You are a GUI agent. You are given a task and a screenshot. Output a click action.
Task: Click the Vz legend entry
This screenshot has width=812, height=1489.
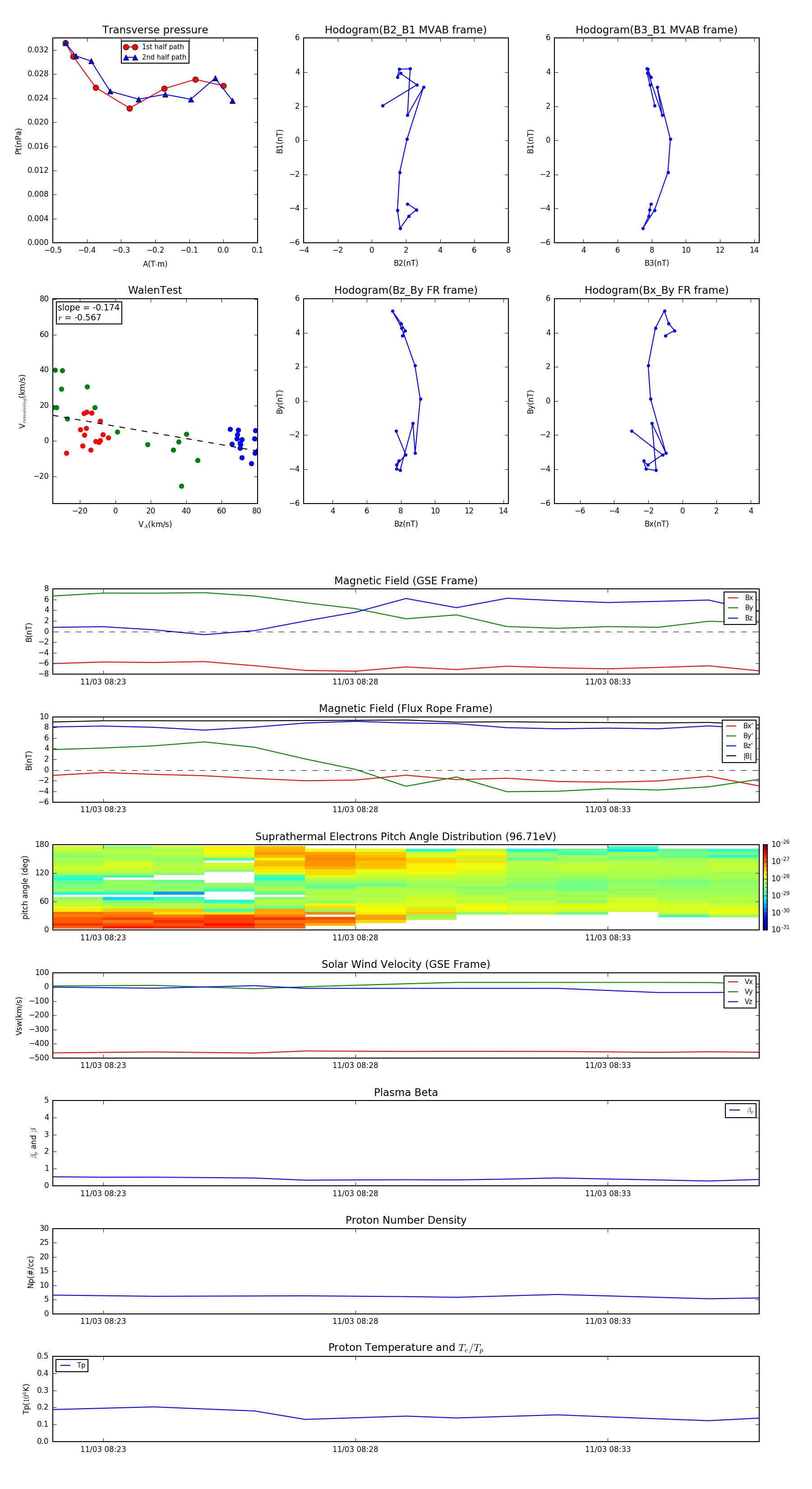click(x=740, y=1002)
